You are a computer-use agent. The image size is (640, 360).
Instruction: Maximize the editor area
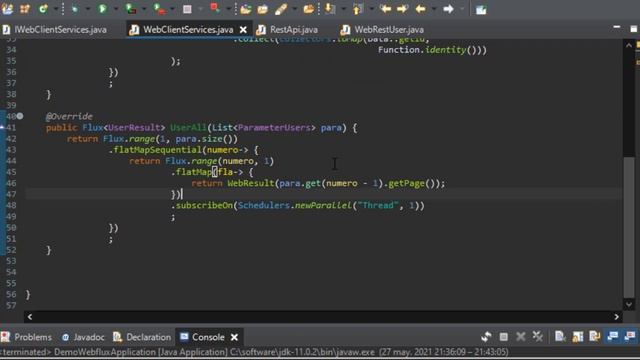[x=633, y=29]
